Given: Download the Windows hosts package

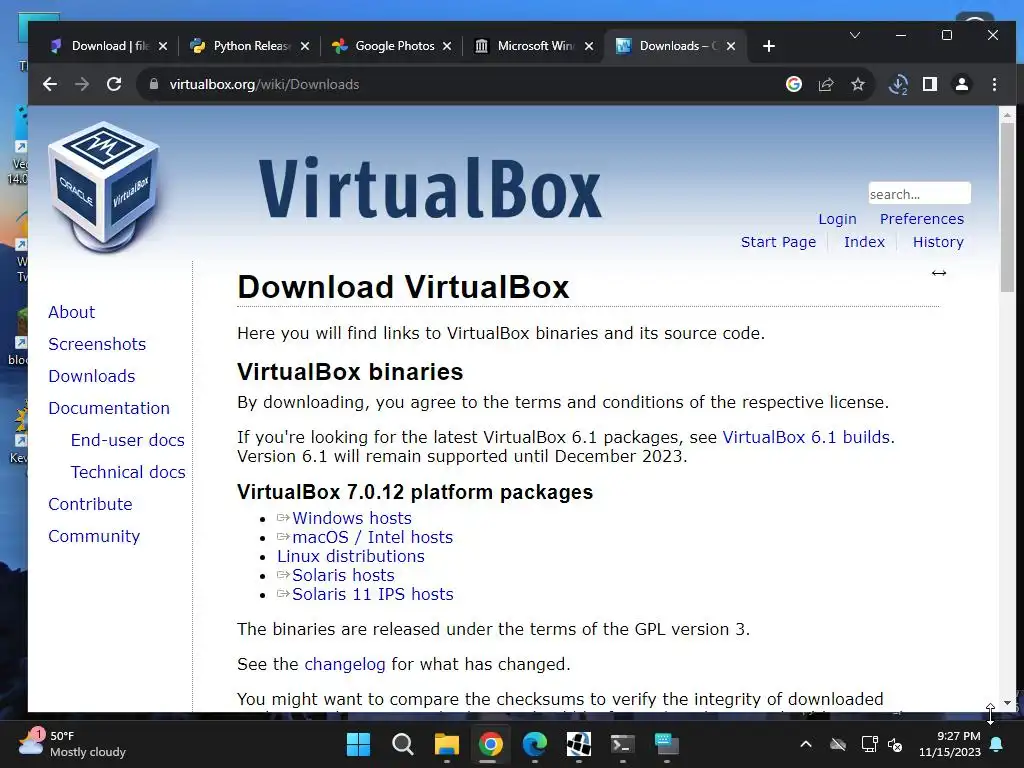Looking at the screenshot, I should (351, 518).
